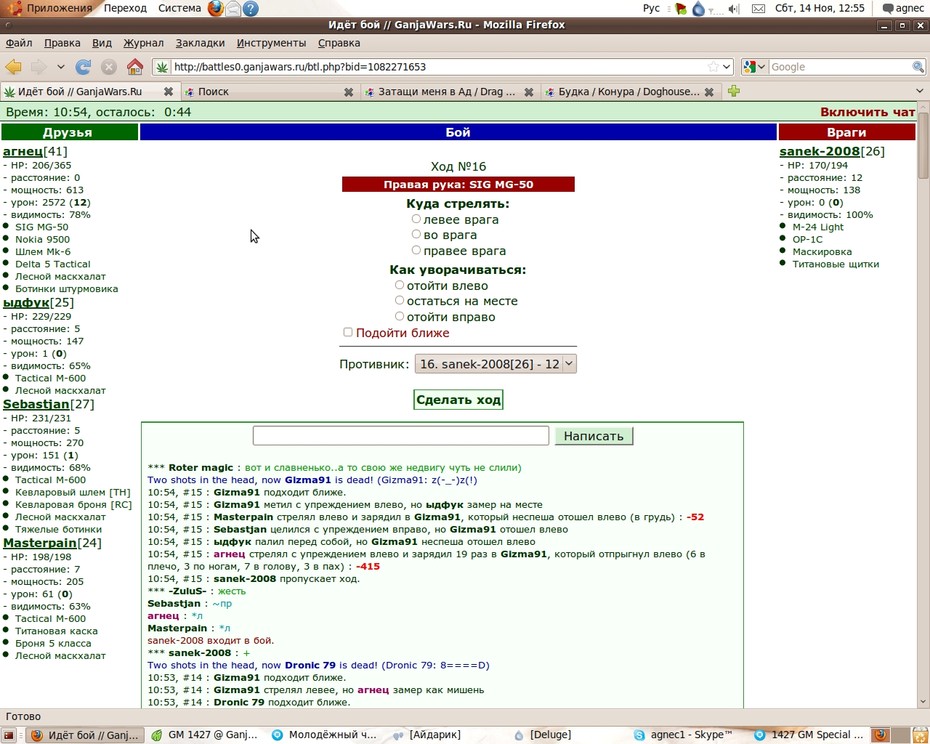Choose 'отойти влево' dodge option
This screenshot has height=744, width=930.
pyautogui.click(x=400, y=285)
